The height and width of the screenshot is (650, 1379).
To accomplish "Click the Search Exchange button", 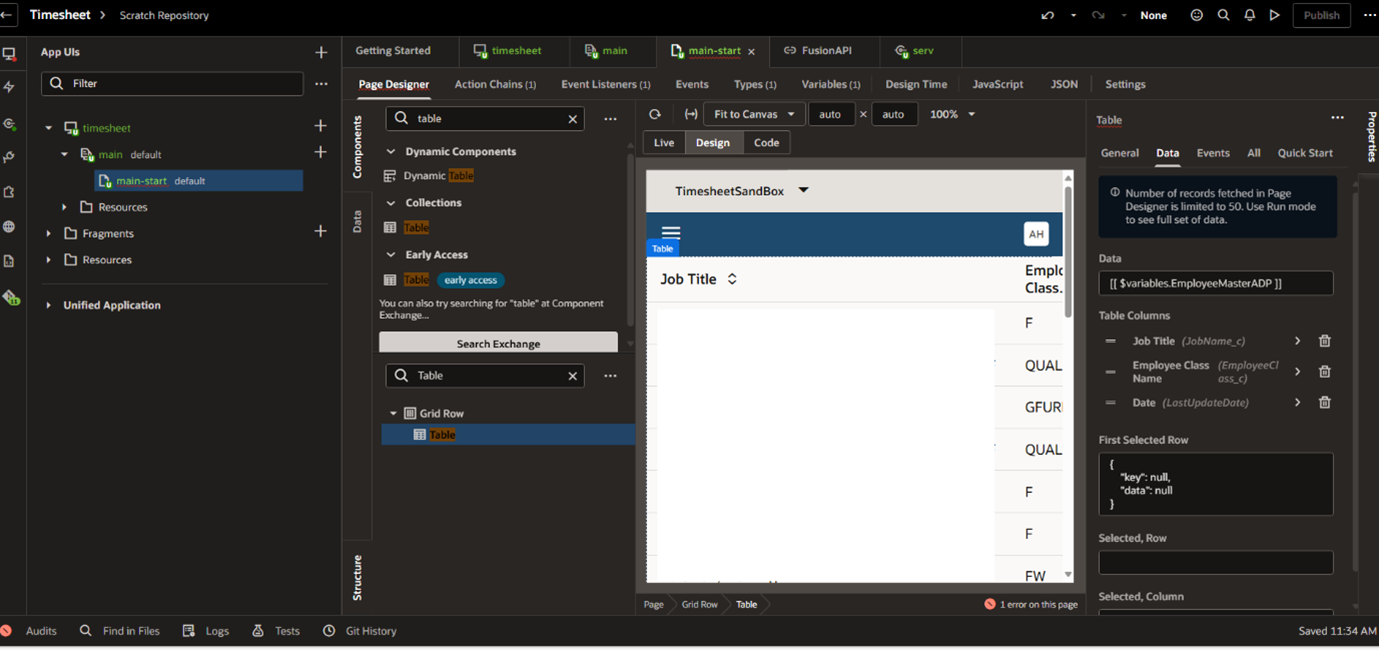I will coord(498,343).
